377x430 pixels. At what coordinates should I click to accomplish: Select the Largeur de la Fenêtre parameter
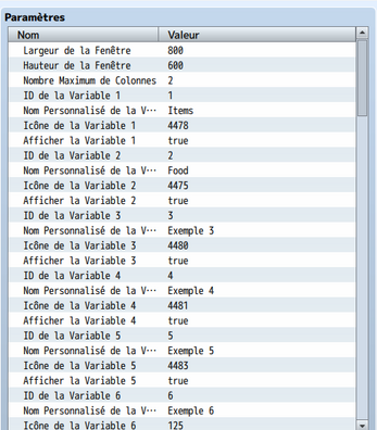[x=182, y=50]
